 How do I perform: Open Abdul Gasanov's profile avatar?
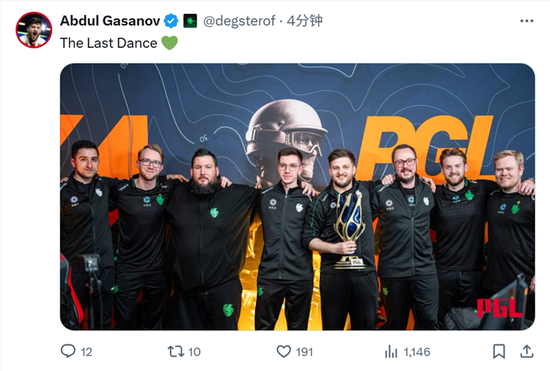[x=34, y=30]
